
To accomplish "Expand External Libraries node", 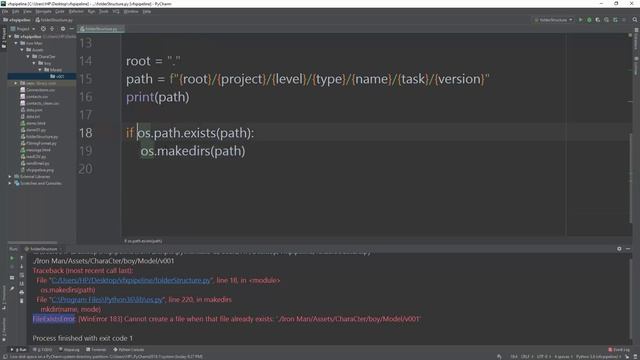I will [10, 176].
